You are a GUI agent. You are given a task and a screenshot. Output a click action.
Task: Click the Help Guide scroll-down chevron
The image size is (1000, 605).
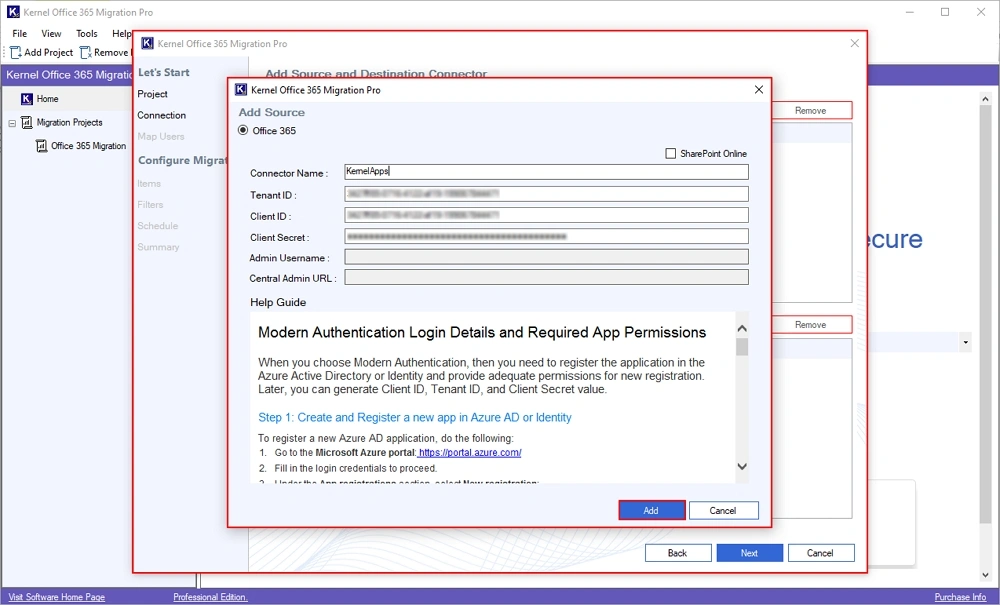[742, 466]
